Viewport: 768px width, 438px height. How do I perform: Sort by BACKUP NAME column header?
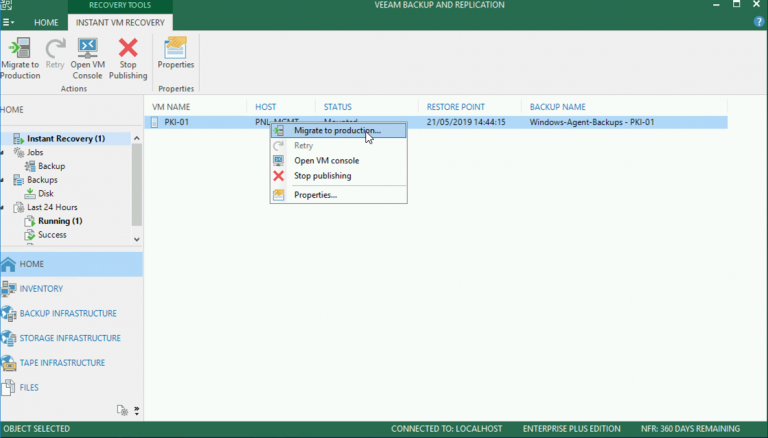click(557, 107)
